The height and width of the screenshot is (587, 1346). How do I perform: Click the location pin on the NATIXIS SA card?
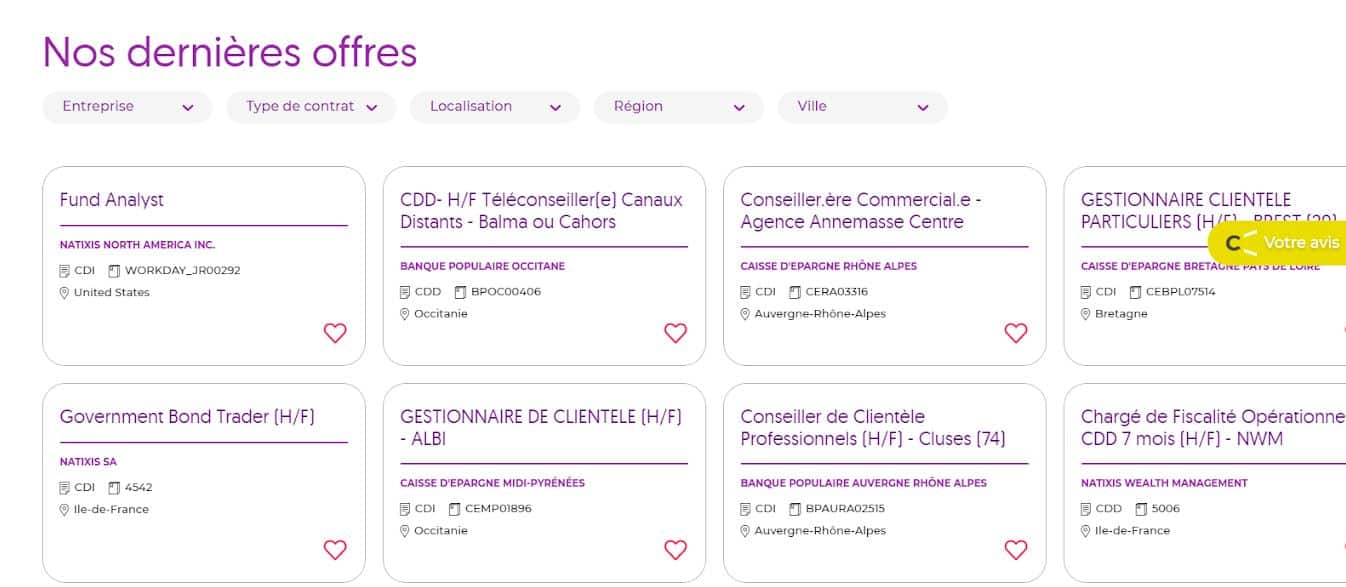coord(65,510)
